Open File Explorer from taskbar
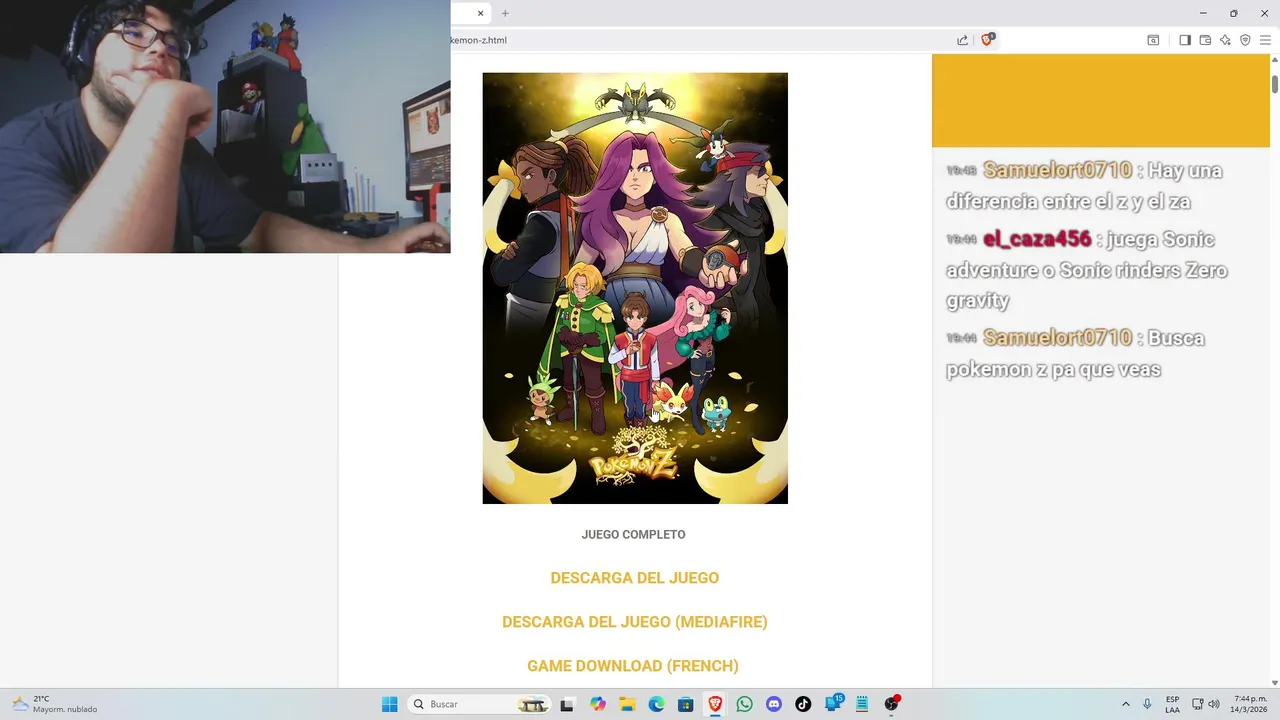This screenshot has height=720, width=1280. [x=627, y=704]
